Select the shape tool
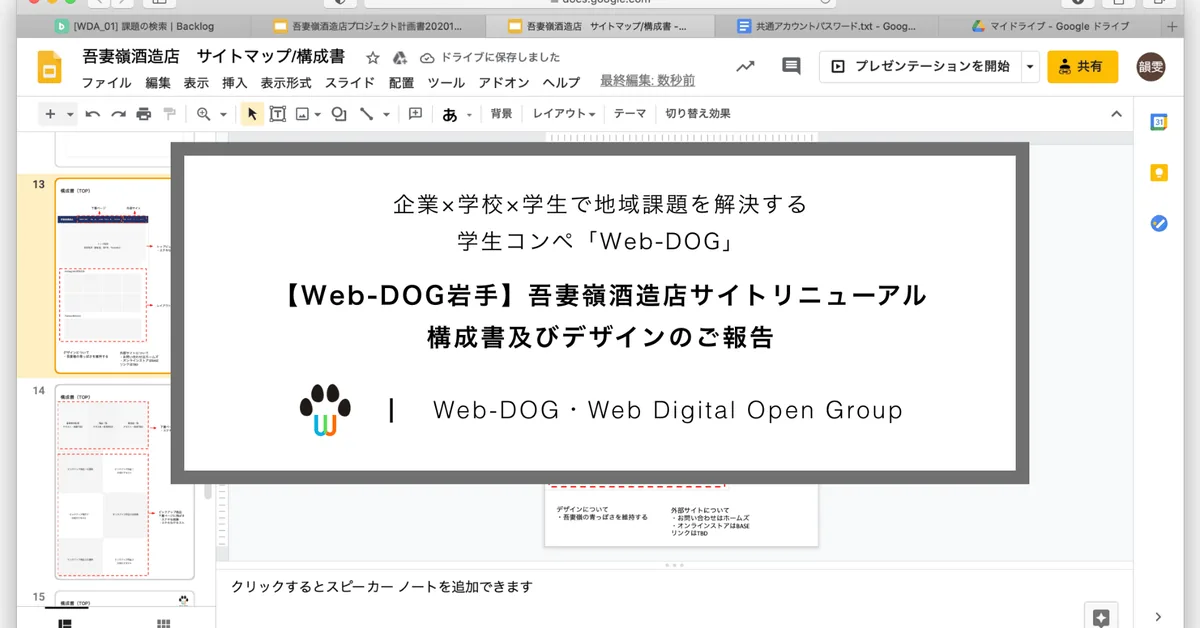This screenshot has width=1200, height=628. pos(339,114)
